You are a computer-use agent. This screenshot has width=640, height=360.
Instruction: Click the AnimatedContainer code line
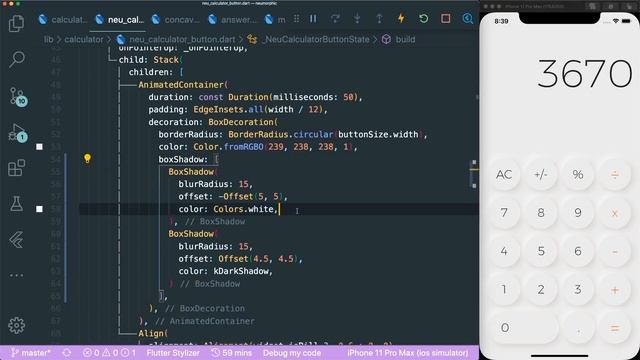pyautogui.click(x=183, y=85)
